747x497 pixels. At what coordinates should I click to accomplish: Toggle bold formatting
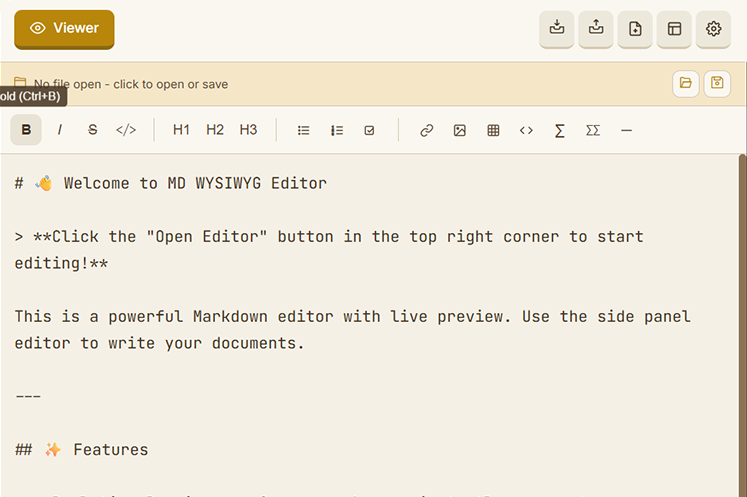pyautogui.click(x=26, y=130)
